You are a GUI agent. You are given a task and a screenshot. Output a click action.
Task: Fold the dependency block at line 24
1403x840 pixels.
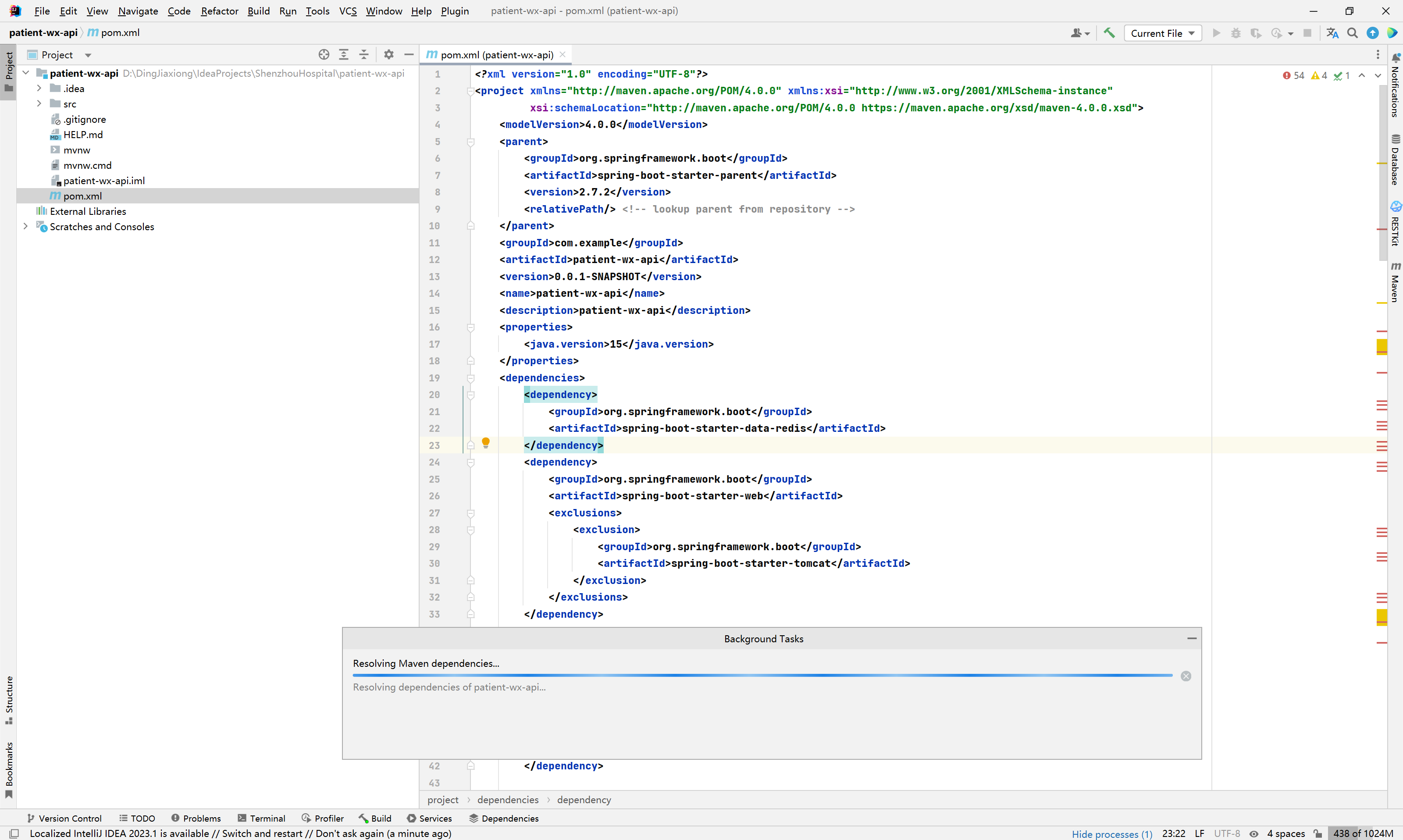(470, 462)
